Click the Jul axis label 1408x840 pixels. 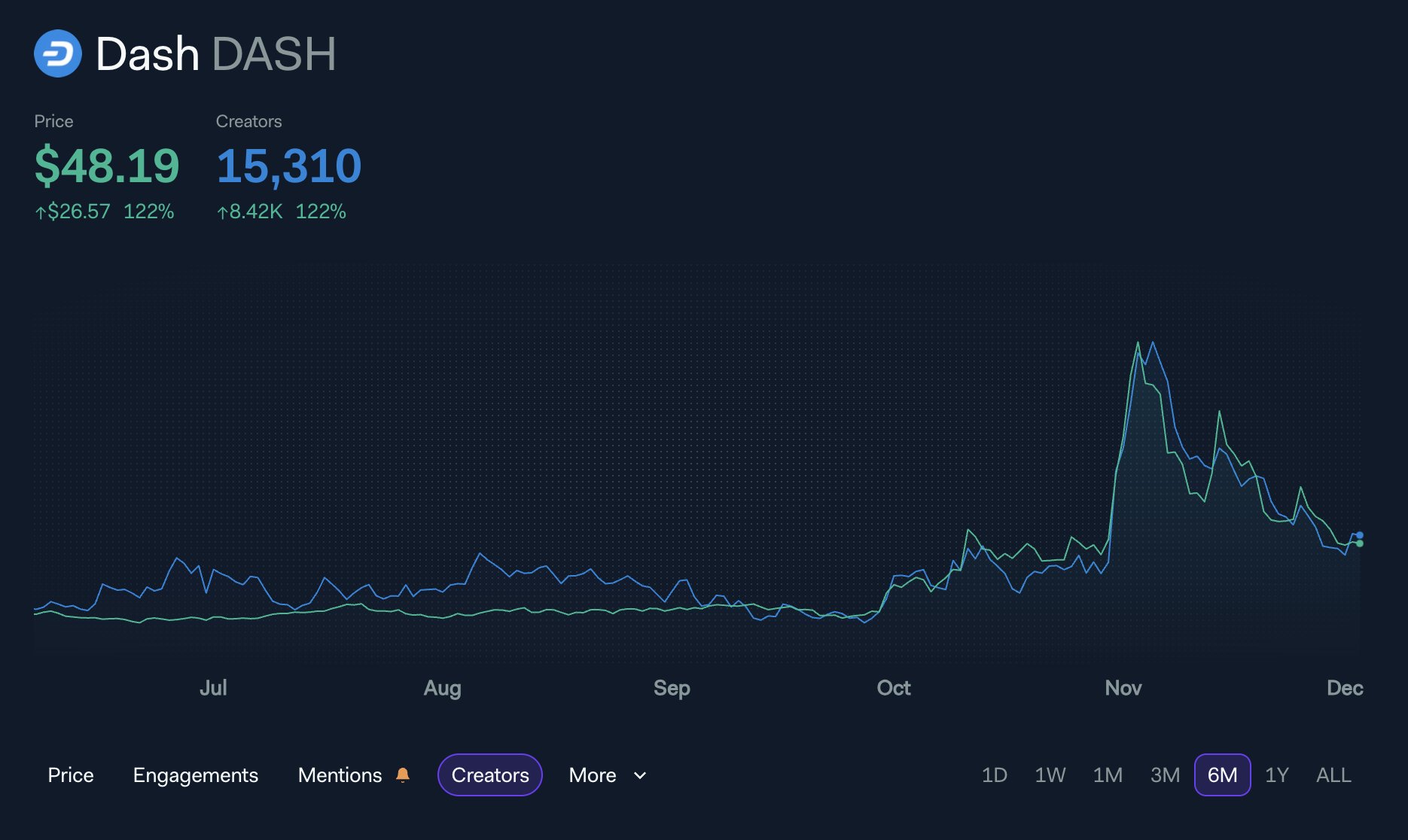point(213,687)
